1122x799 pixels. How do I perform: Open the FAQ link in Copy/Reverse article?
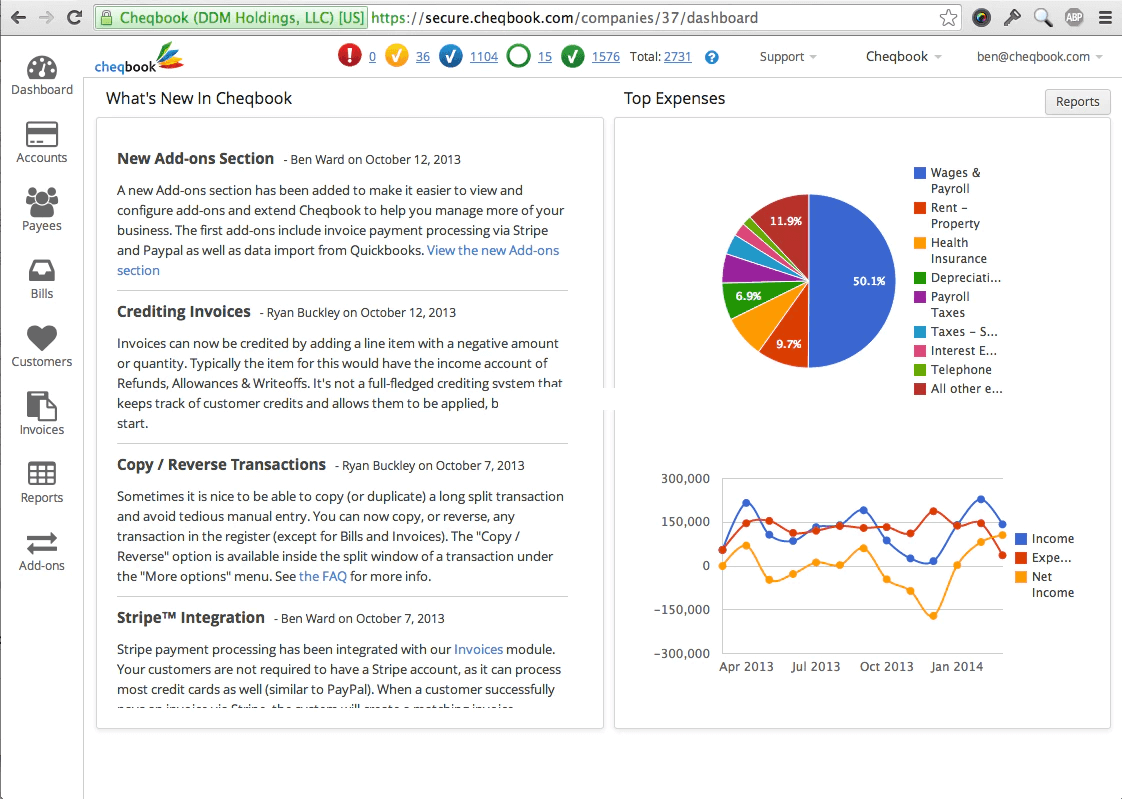pos(323,577)
